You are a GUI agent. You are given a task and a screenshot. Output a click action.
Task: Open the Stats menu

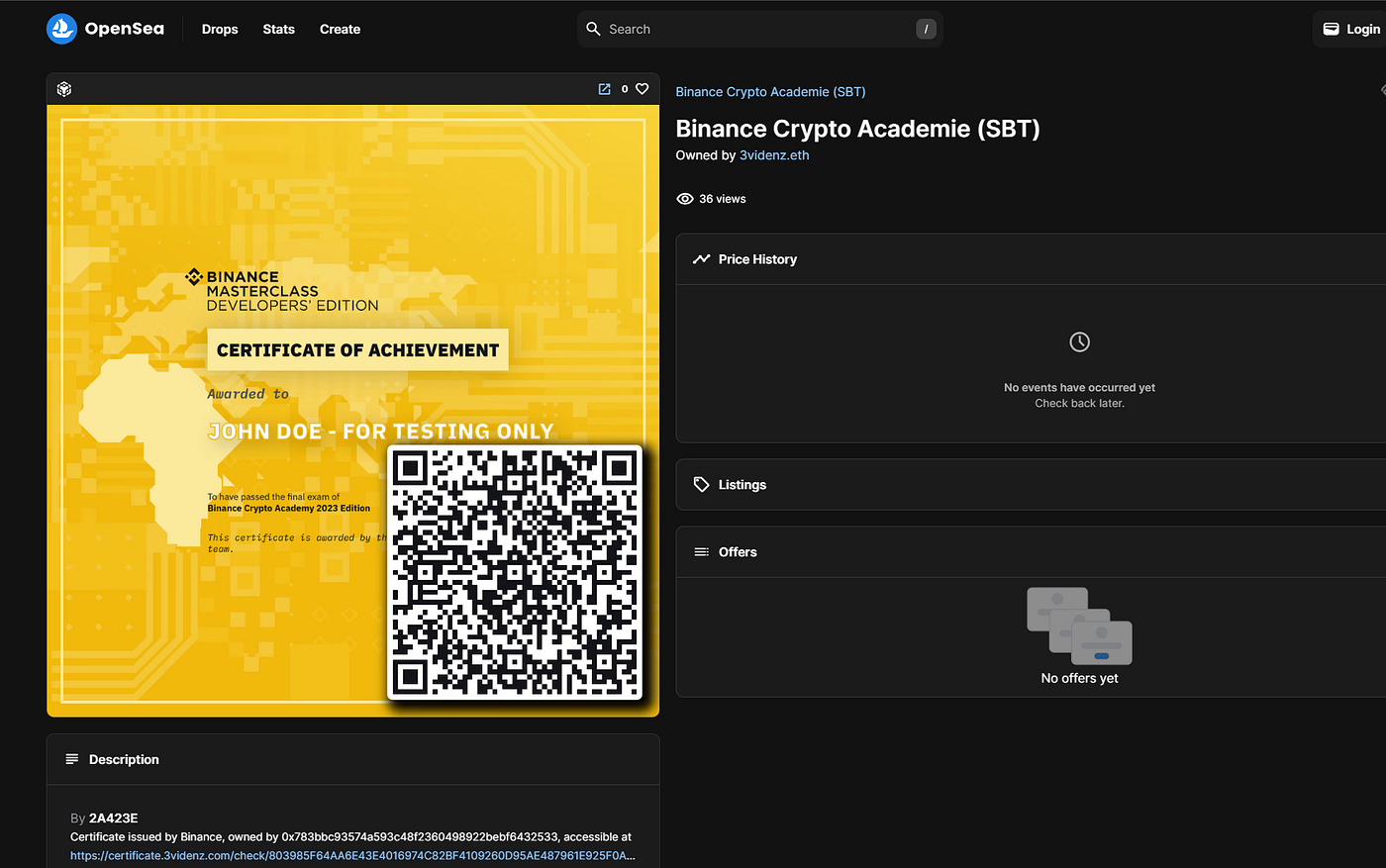(278, 30)
